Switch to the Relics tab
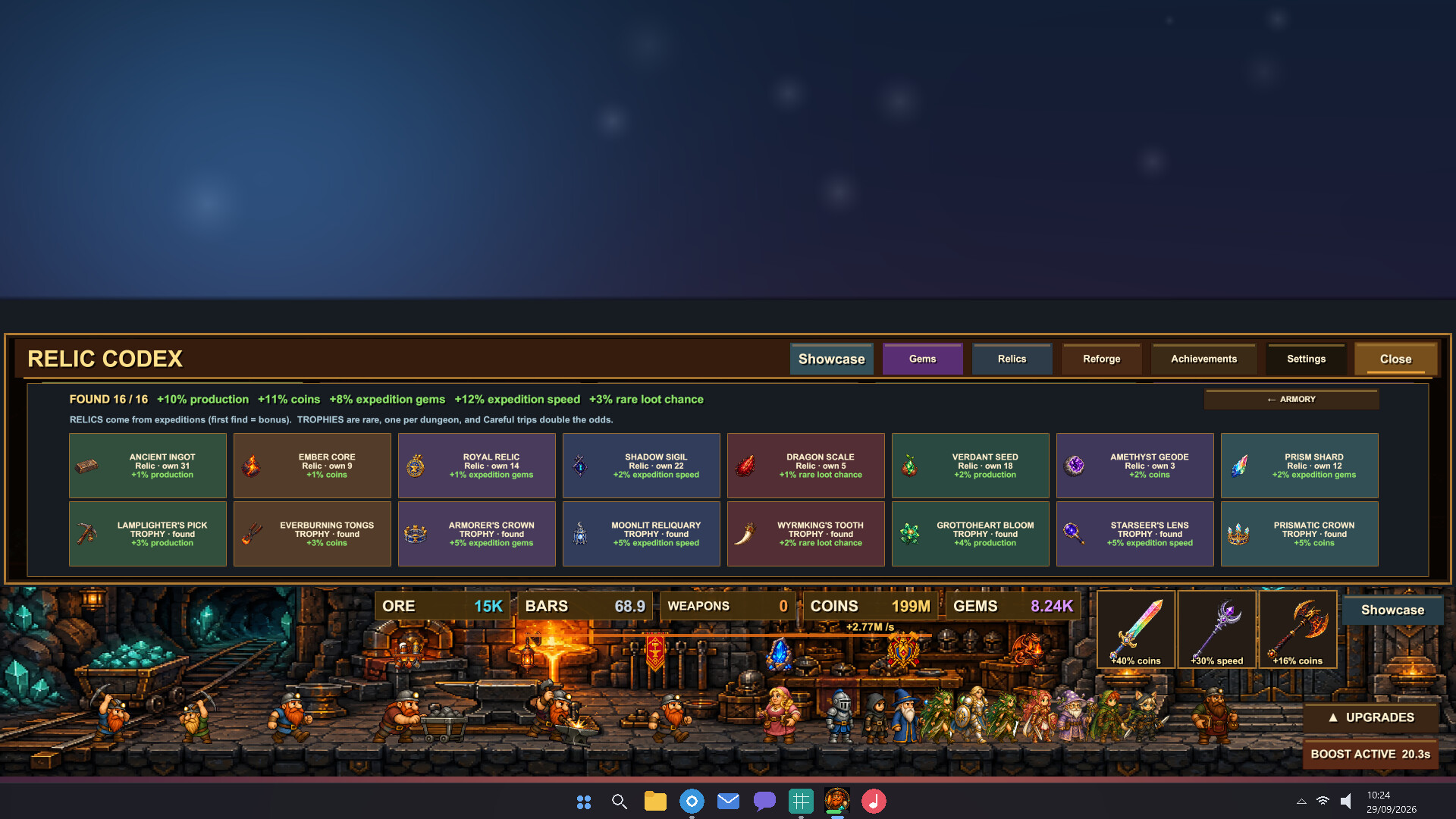This screenshot has width=1456, height=819. (x=1012, y=359)
